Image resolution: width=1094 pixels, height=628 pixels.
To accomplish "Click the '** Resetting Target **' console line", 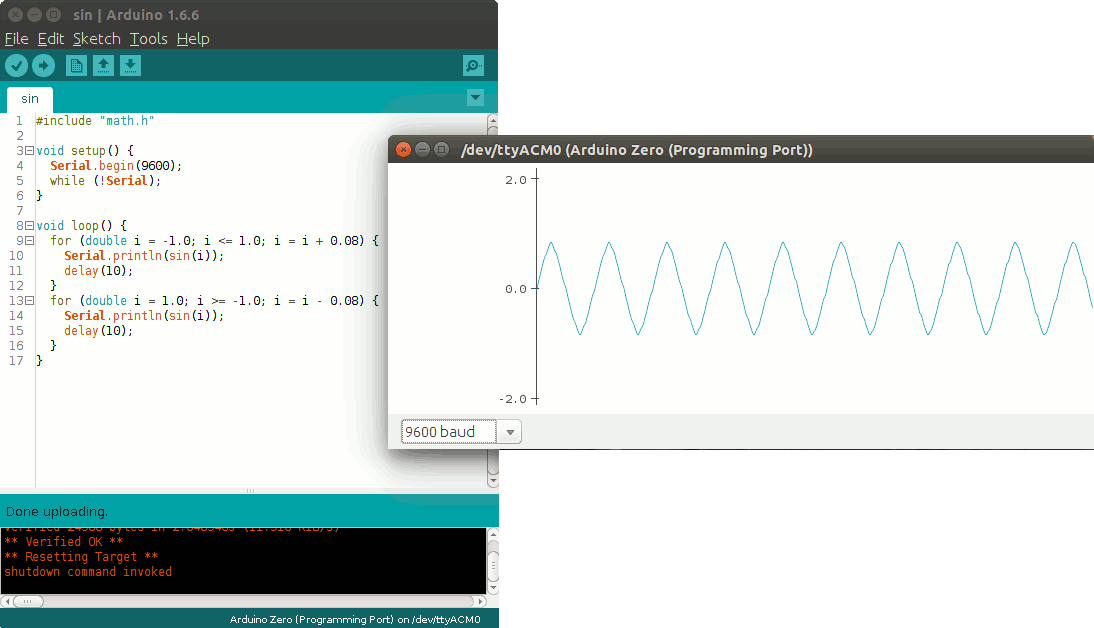I will (81, 557).
